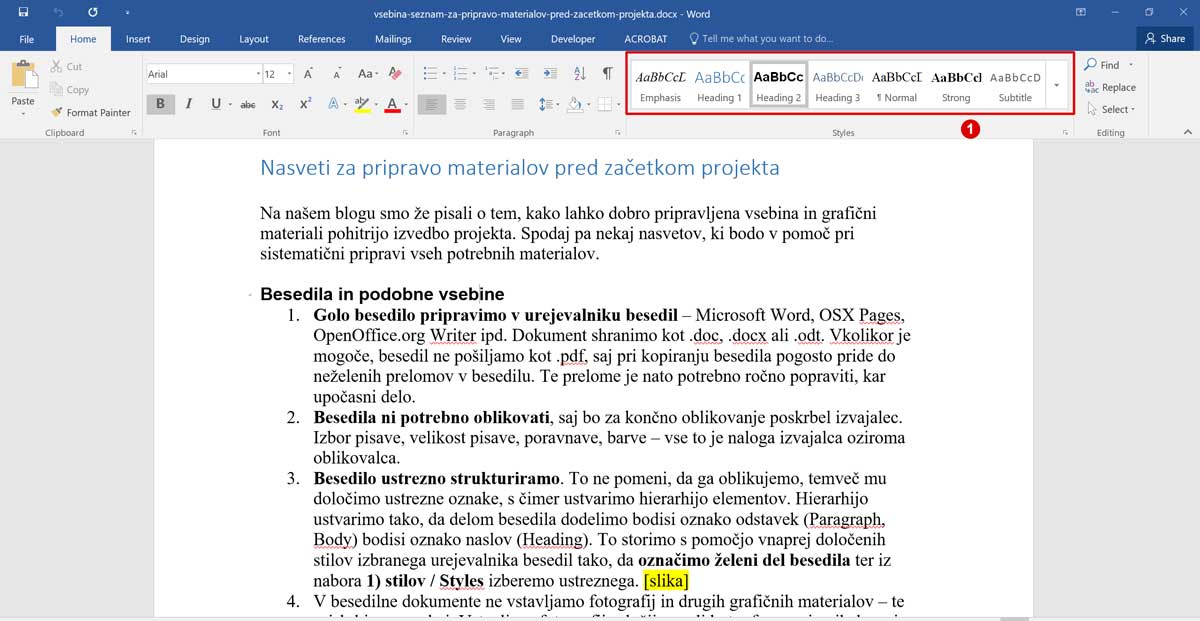Open the Change Case (Aa) dropdown
Screen dimensions: 1200x621
pyautogui.click(x=366, y=74)
